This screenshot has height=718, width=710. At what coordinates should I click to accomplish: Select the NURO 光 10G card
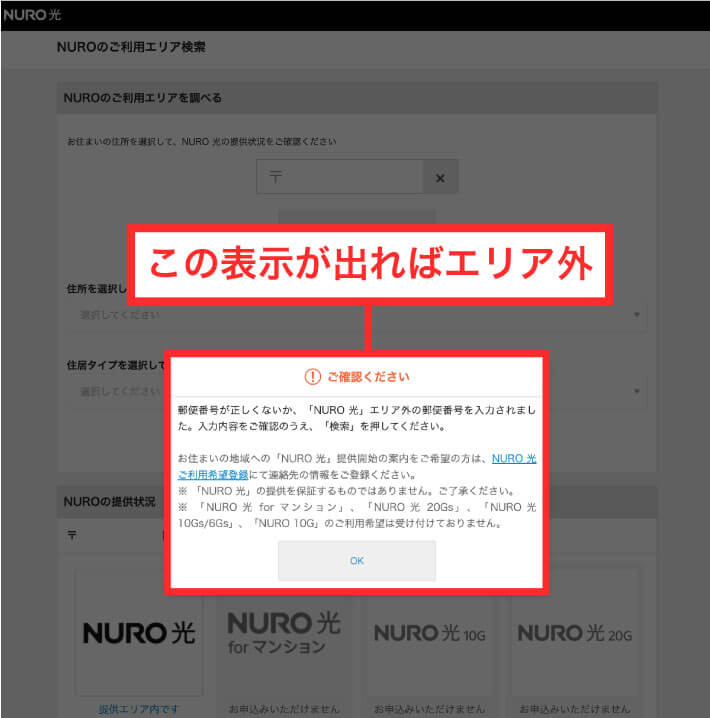[429, 639]
